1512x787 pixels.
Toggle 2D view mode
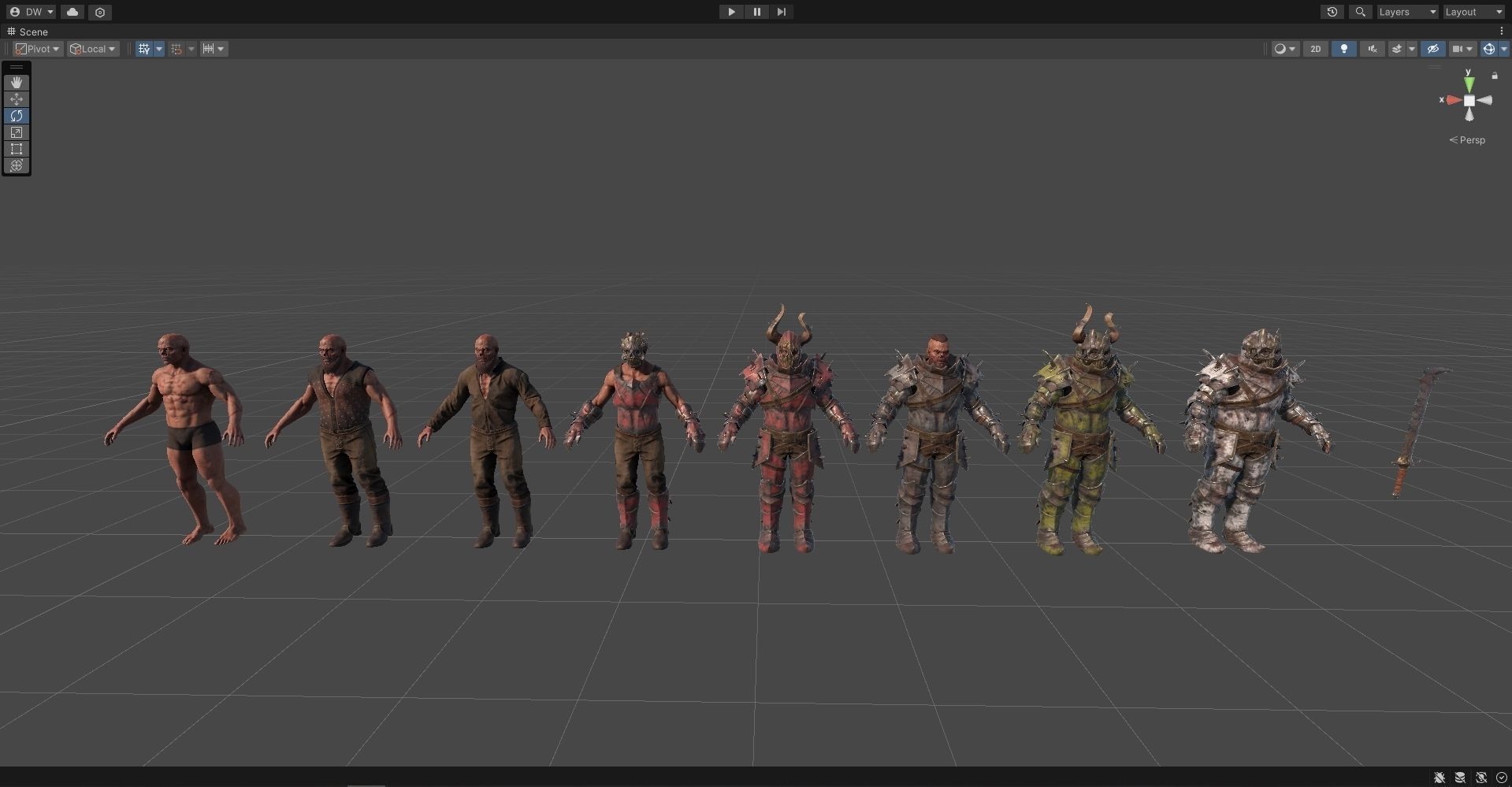(x=1315, y=49)
